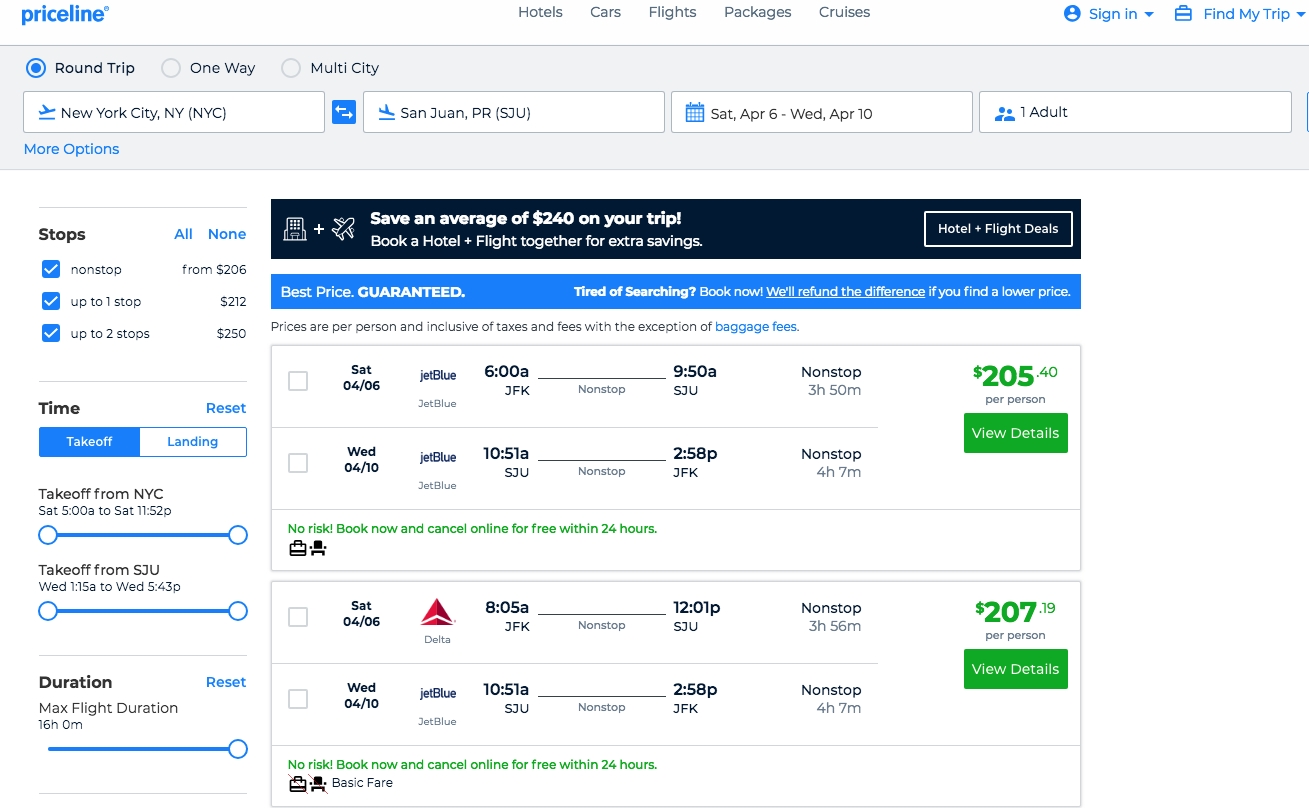Click the San Juan, PR (SJU) destination field

(x=514, y=112)
